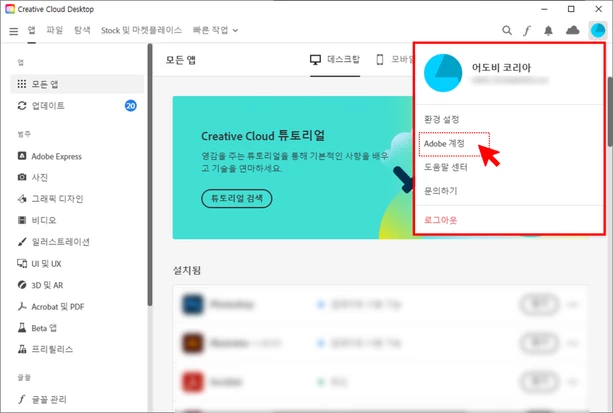Open 업데이트 label in the sidebar
The image size is (613, 413).
click(48, 106)
